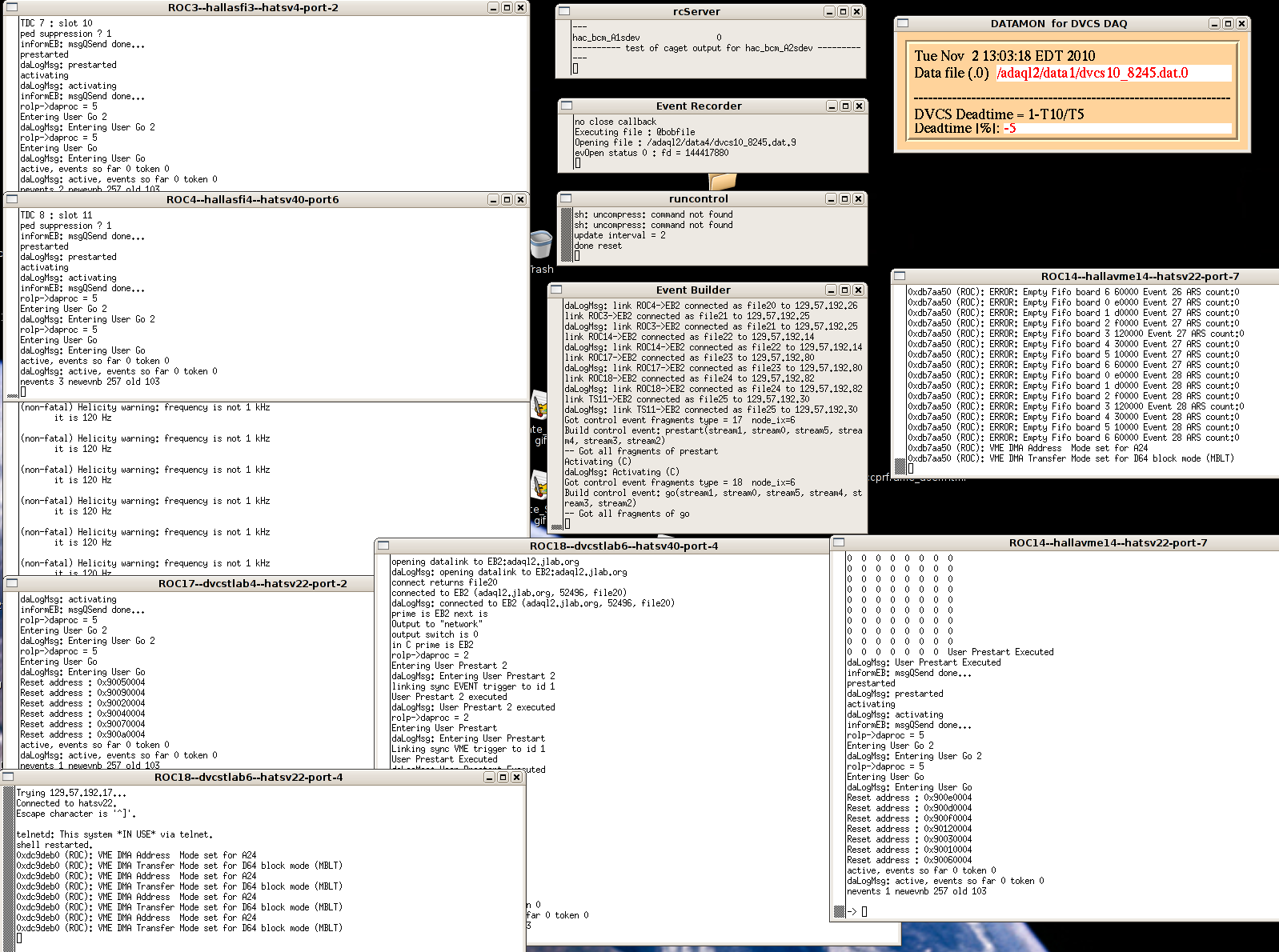Click 'update interval = 2' in runcontrol
This screenshot has height=952, width=1279.
click(x=619, y=235)
